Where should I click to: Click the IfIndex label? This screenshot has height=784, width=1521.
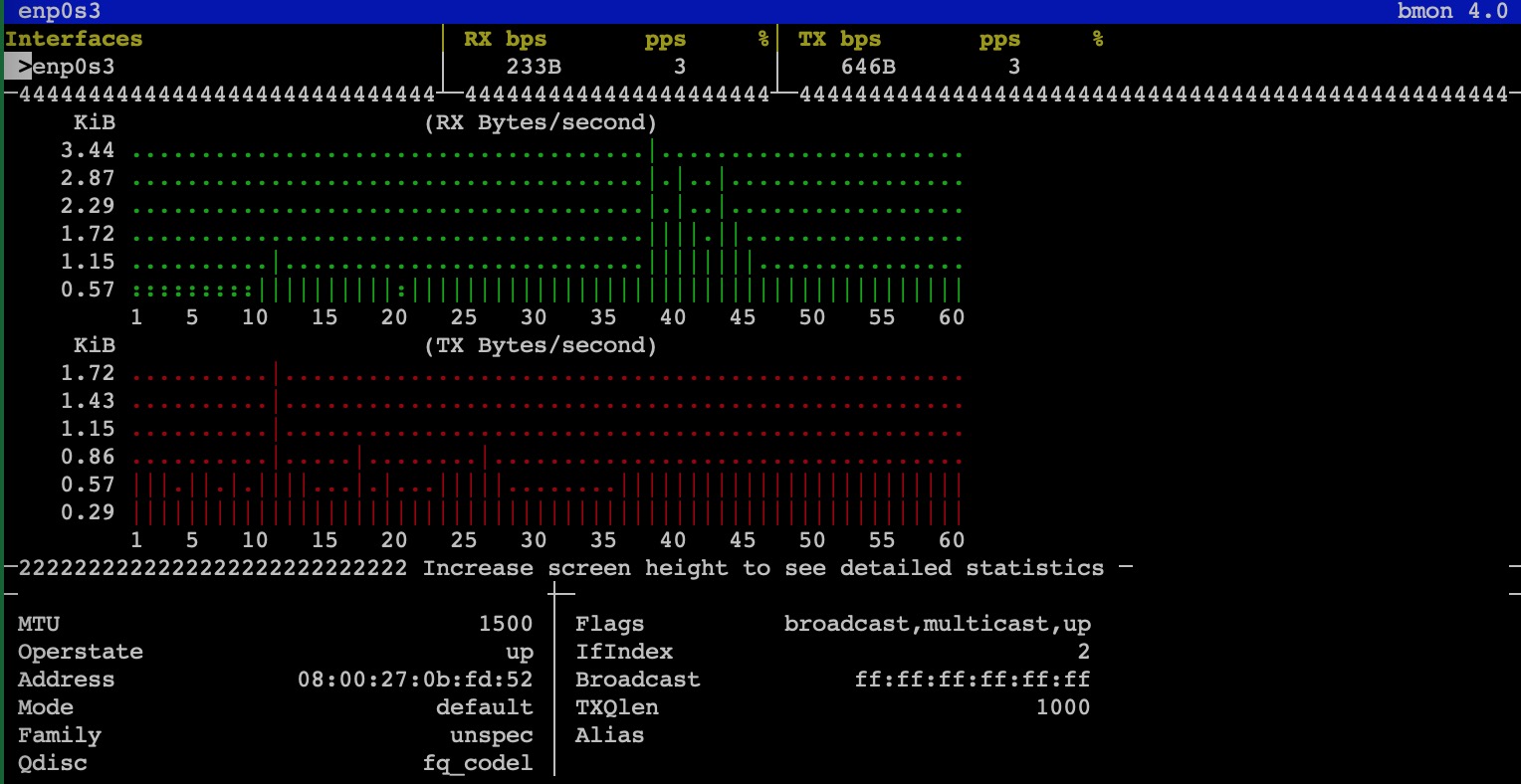click(624, 652)
